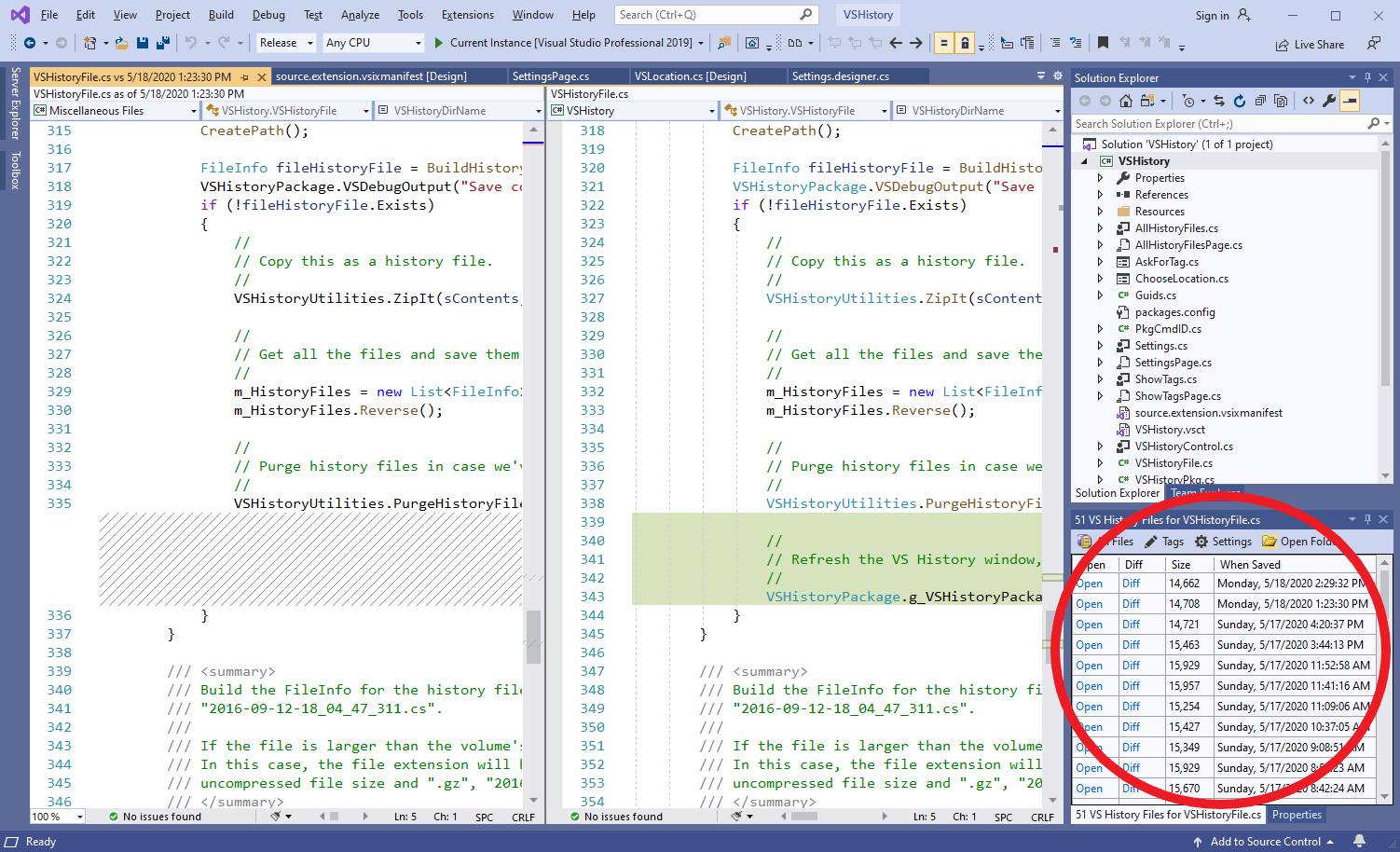Toggle Preview Selected Items button
The height and width of the screenshot is (852, 1400).
(x=1350, y=101)
